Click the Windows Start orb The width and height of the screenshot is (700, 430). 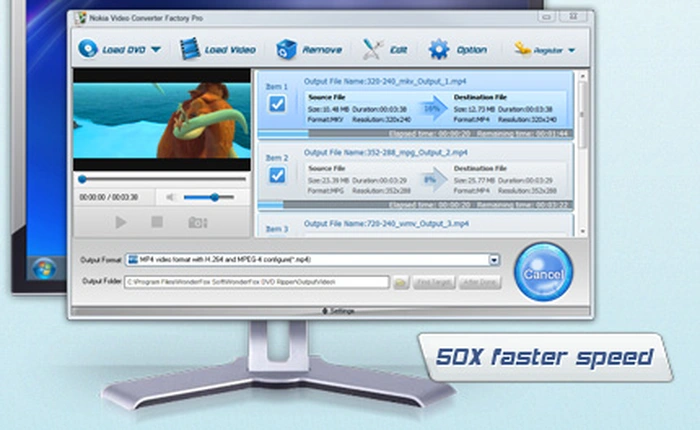click(44, 269)
